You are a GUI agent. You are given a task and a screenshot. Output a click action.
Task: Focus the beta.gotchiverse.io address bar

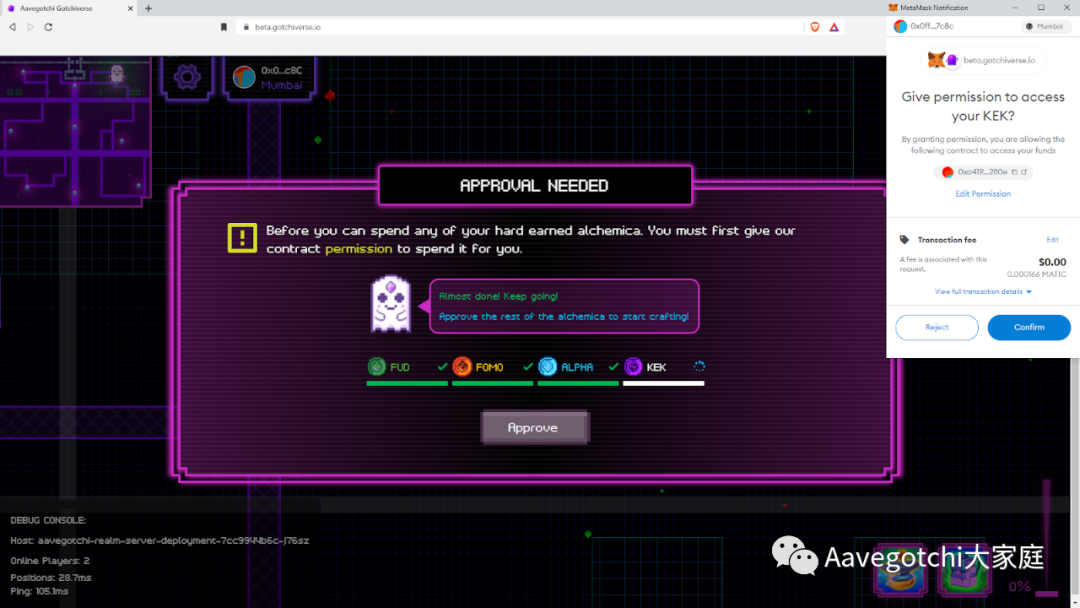(x=517, y=27)
